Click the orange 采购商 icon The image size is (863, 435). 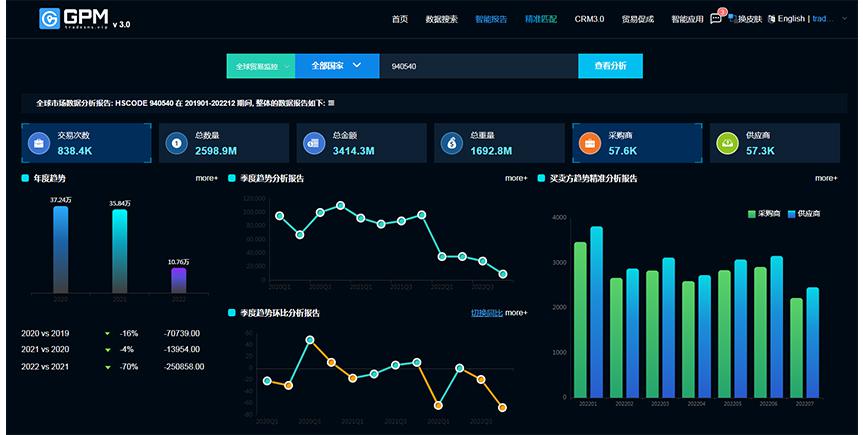588,143
